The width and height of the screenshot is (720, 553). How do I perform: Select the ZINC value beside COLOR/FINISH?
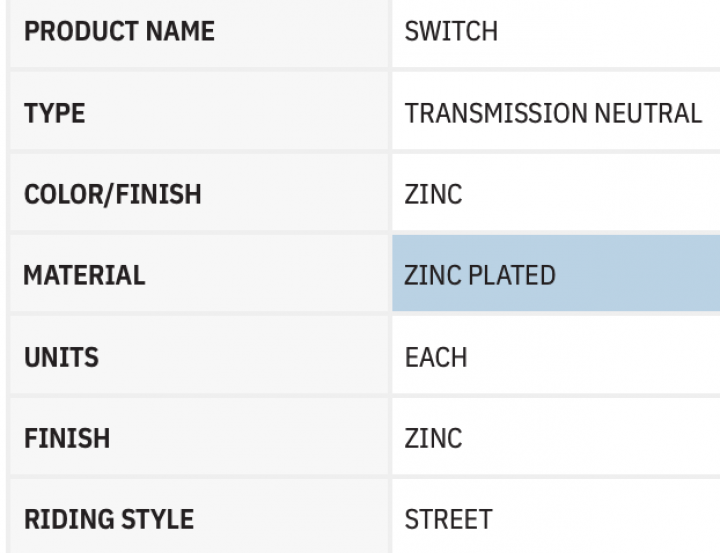click(x=433, y=194)
